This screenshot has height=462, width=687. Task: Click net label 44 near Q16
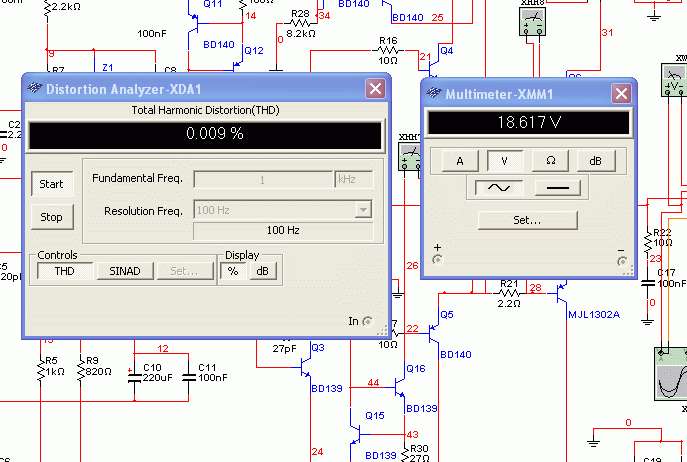pos(373,383)
